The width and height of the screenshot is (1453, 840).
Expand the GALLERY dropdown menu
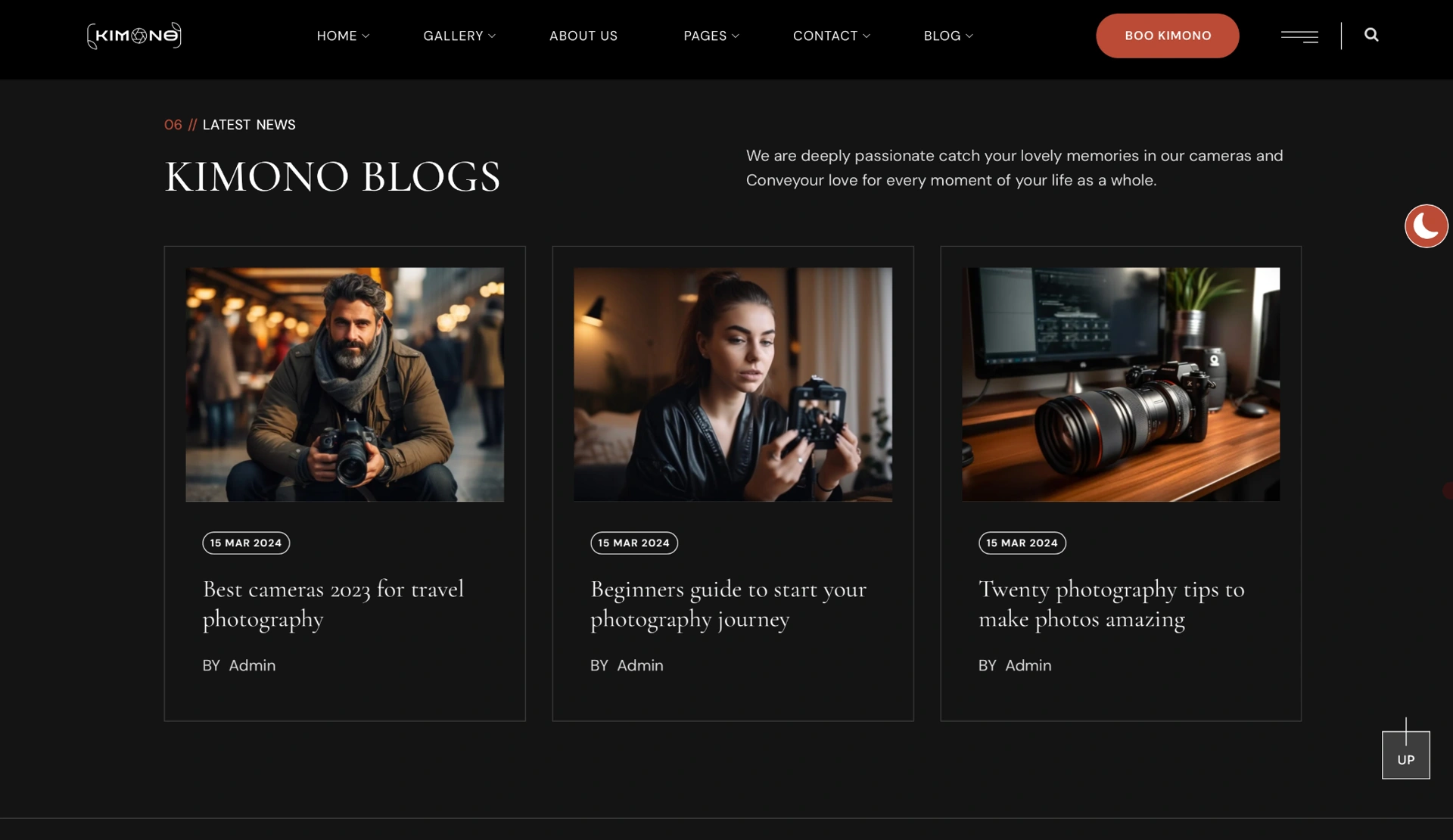pos(459,36)
